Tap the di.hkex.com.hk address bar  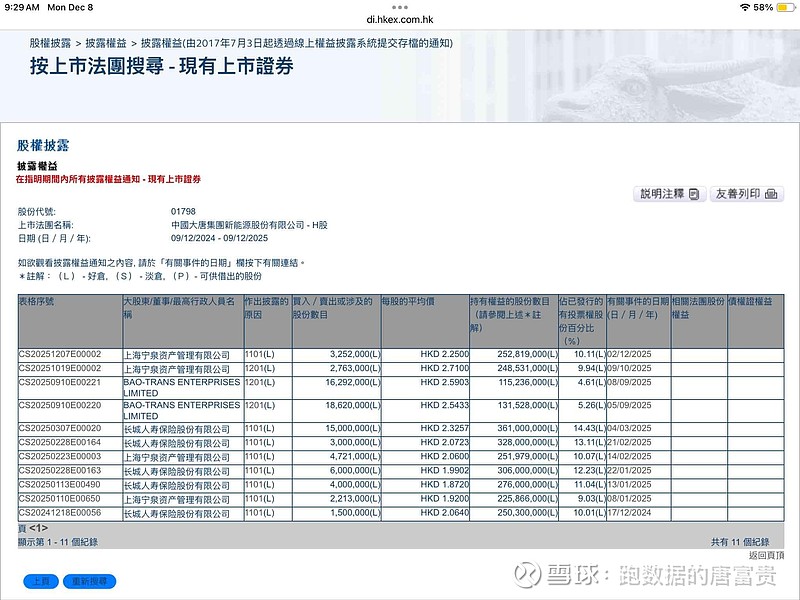[399, 19]
